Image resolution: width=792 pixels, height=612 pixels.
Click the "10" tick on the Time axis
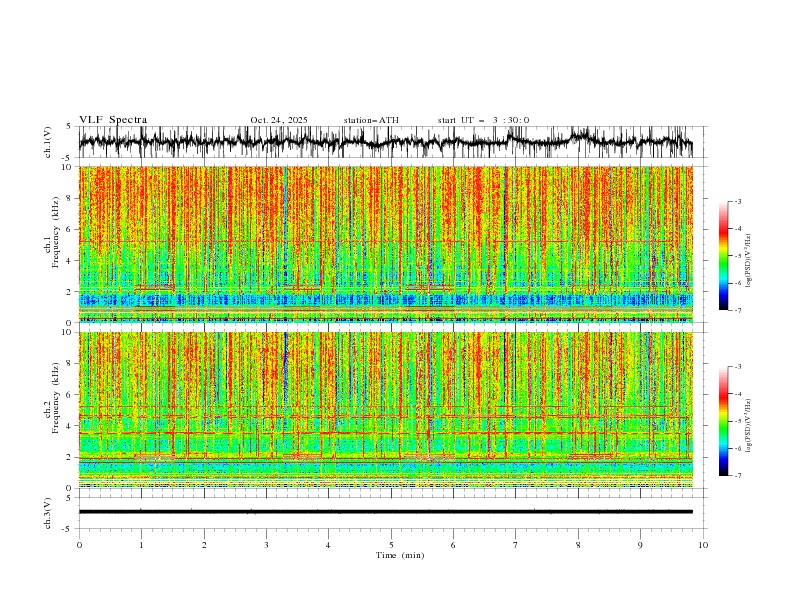[x=703, y=545]
